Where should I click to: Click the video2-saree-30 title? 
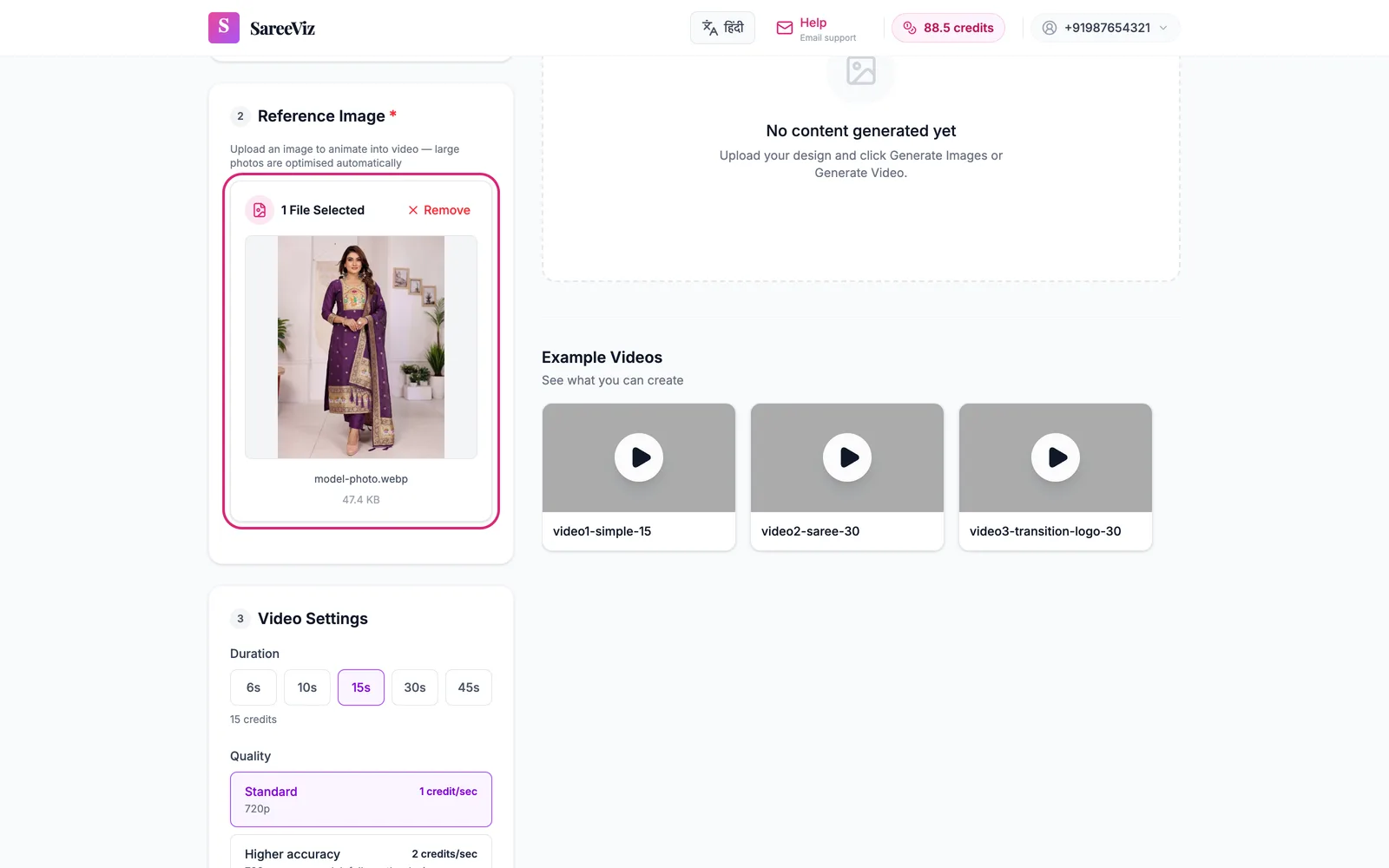pos(810,531)
